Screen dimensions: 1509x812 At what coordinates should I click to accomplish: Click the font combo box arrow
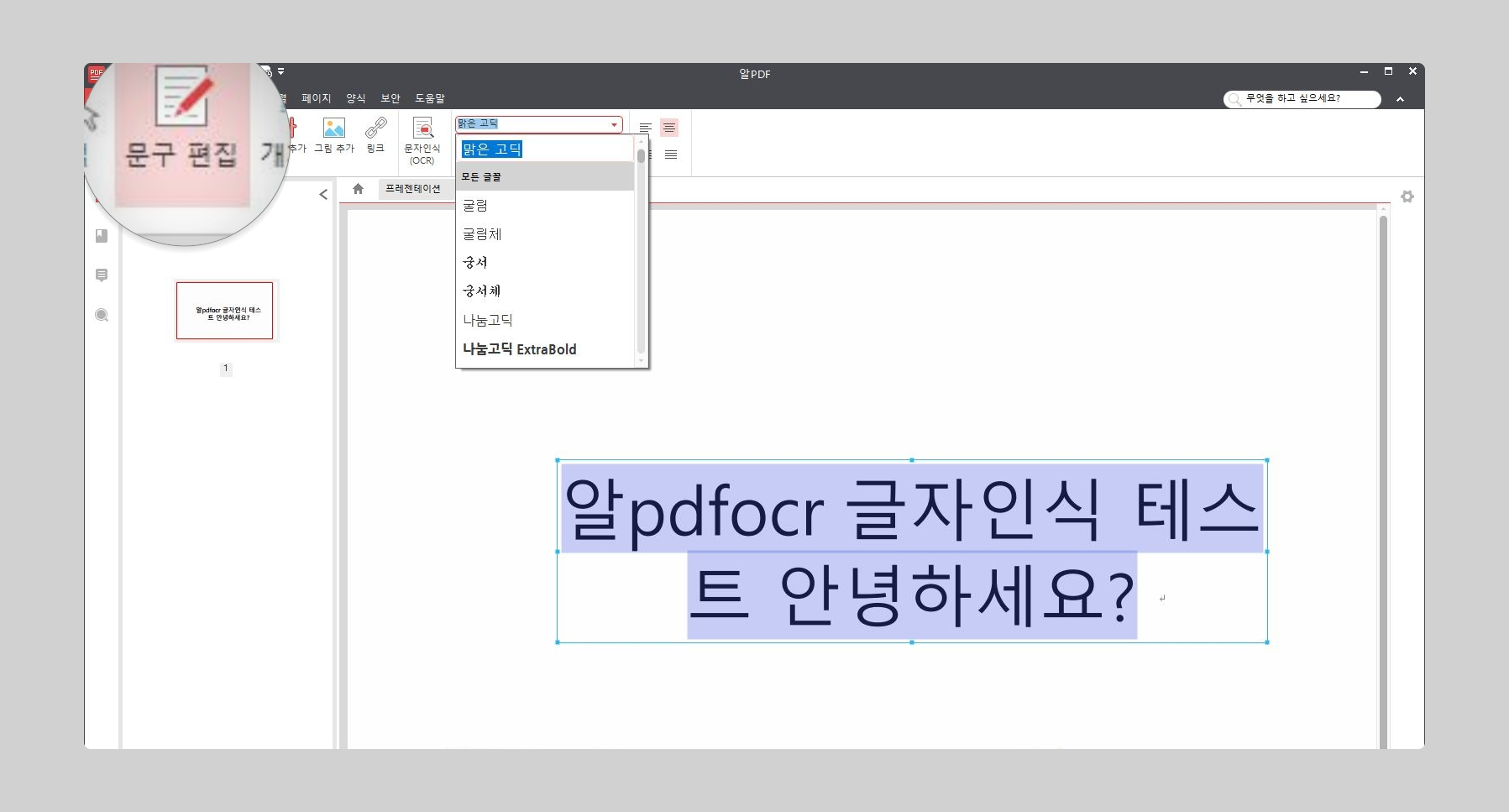click(x=615, y=125)
